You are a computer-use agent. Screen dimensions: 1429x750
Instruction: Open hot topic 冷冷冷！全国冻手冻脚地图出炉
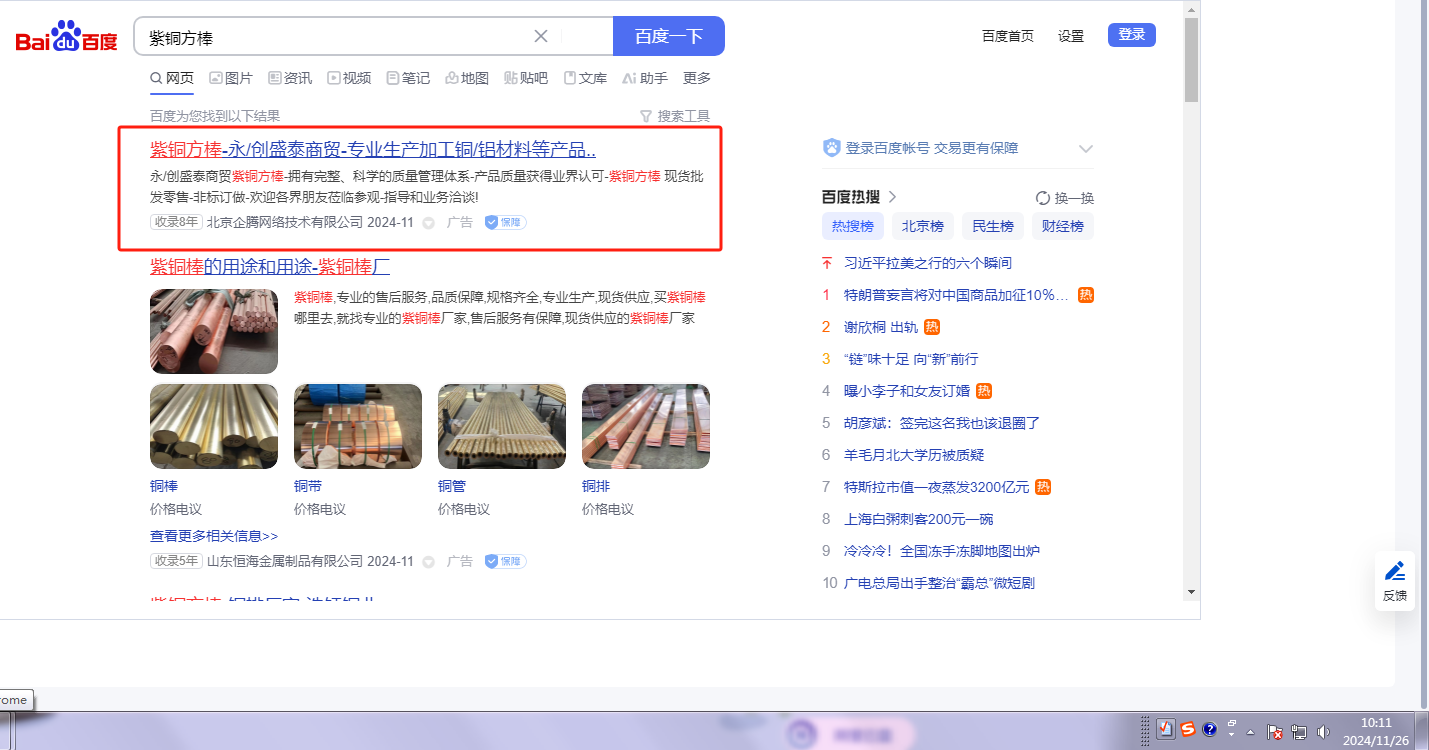point(942,551)
